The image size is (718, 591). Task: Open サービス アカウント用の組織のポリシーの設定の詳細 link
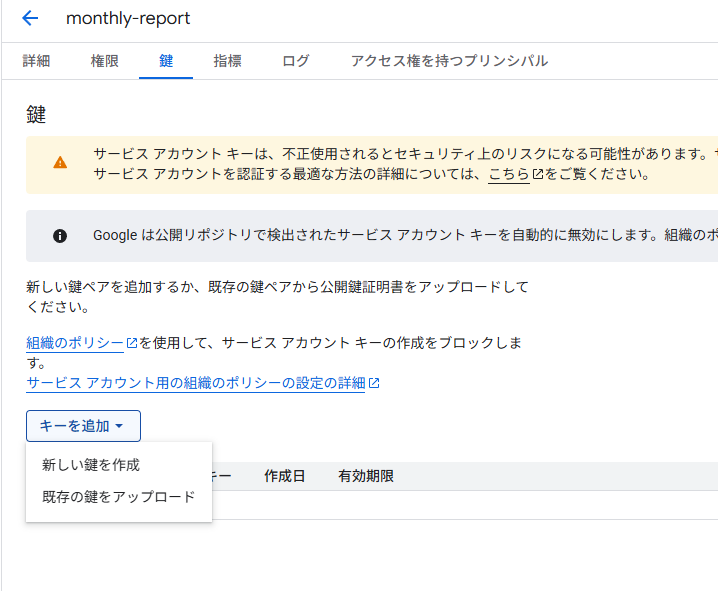pyautogui.click(x=196, y=383)
